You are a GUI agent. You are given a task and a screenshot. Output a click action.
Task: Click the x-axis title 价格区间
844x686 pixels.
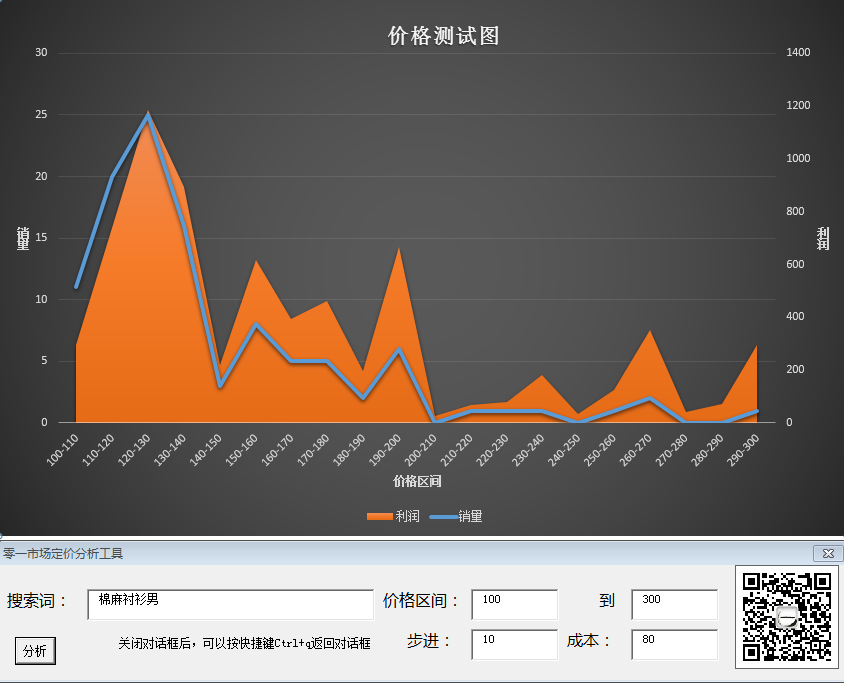point(417,481)
